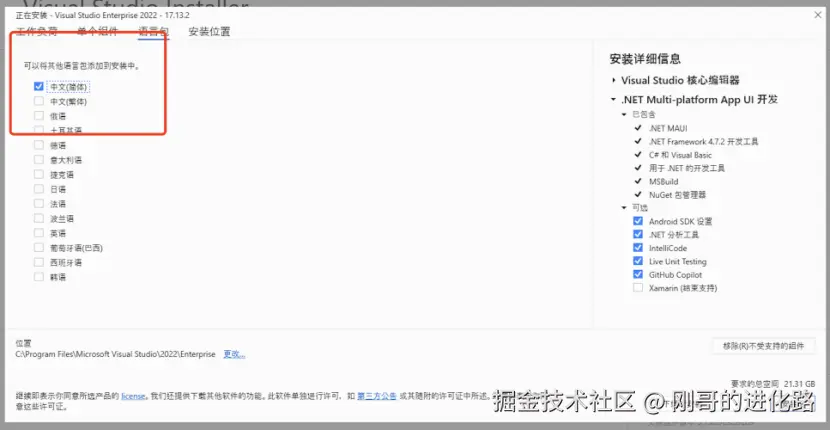Click the C# 和 Visual Basic item
Screen dimensions: 830x430
point(680,155)
